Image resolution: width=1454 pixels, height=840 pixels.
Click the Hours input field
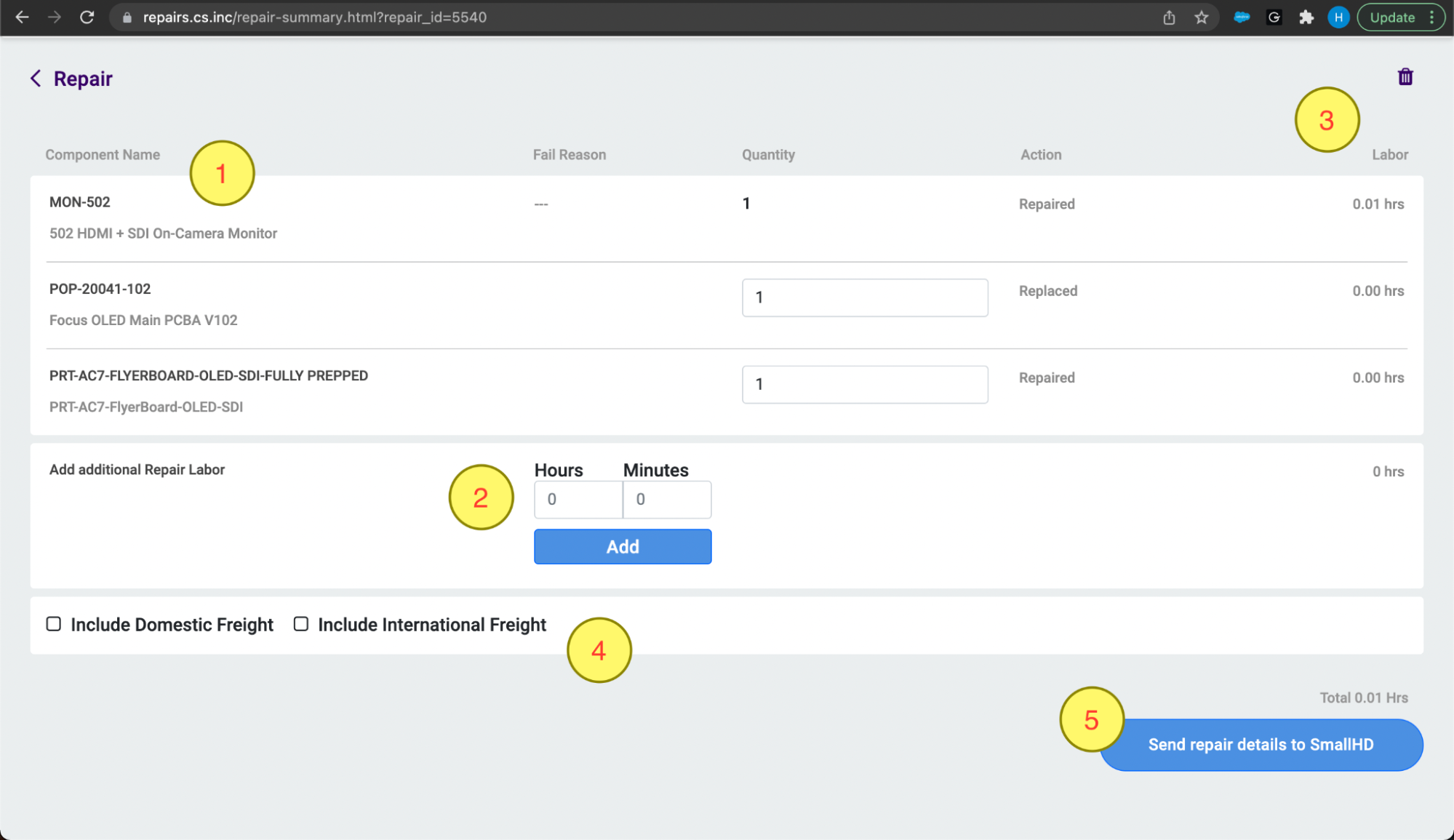click(578, 500)
